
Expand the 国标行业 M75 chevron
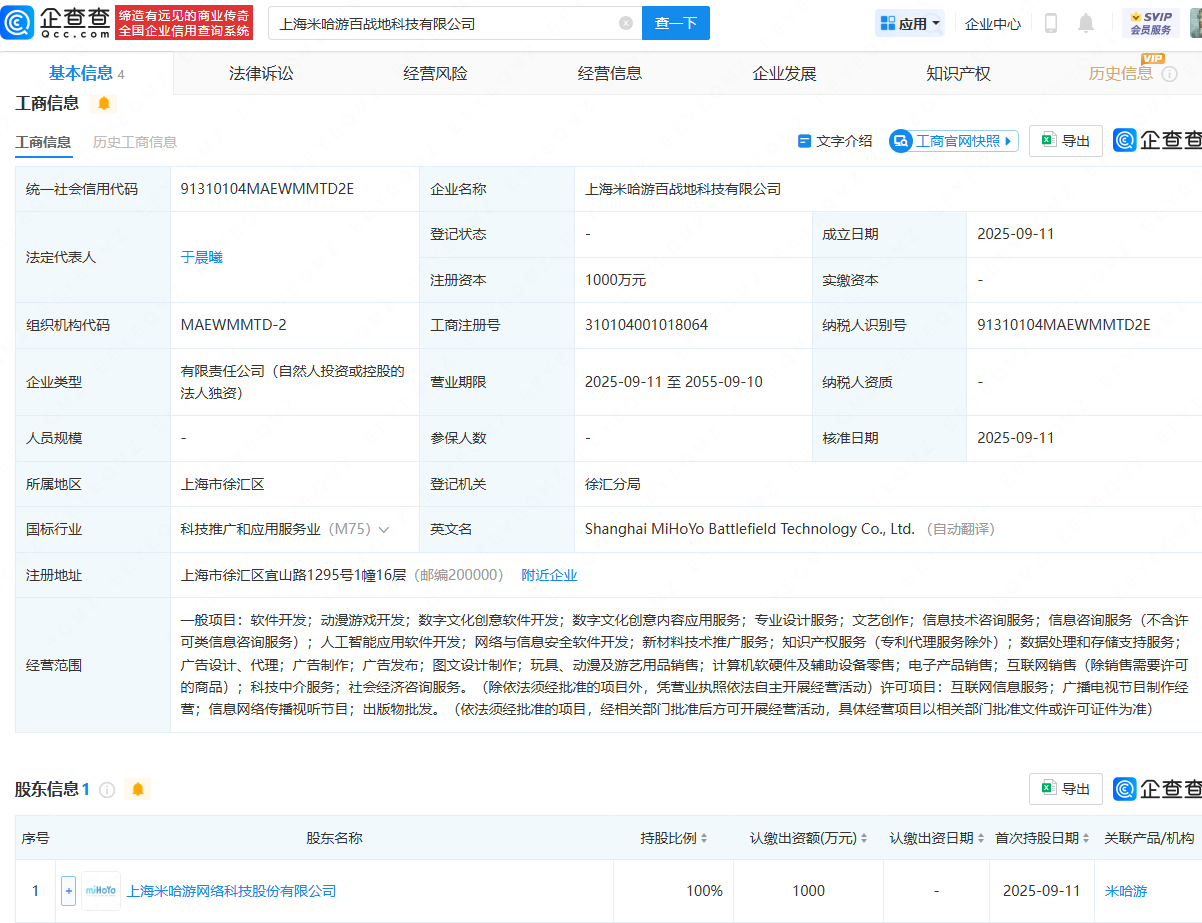pos(384,529)
